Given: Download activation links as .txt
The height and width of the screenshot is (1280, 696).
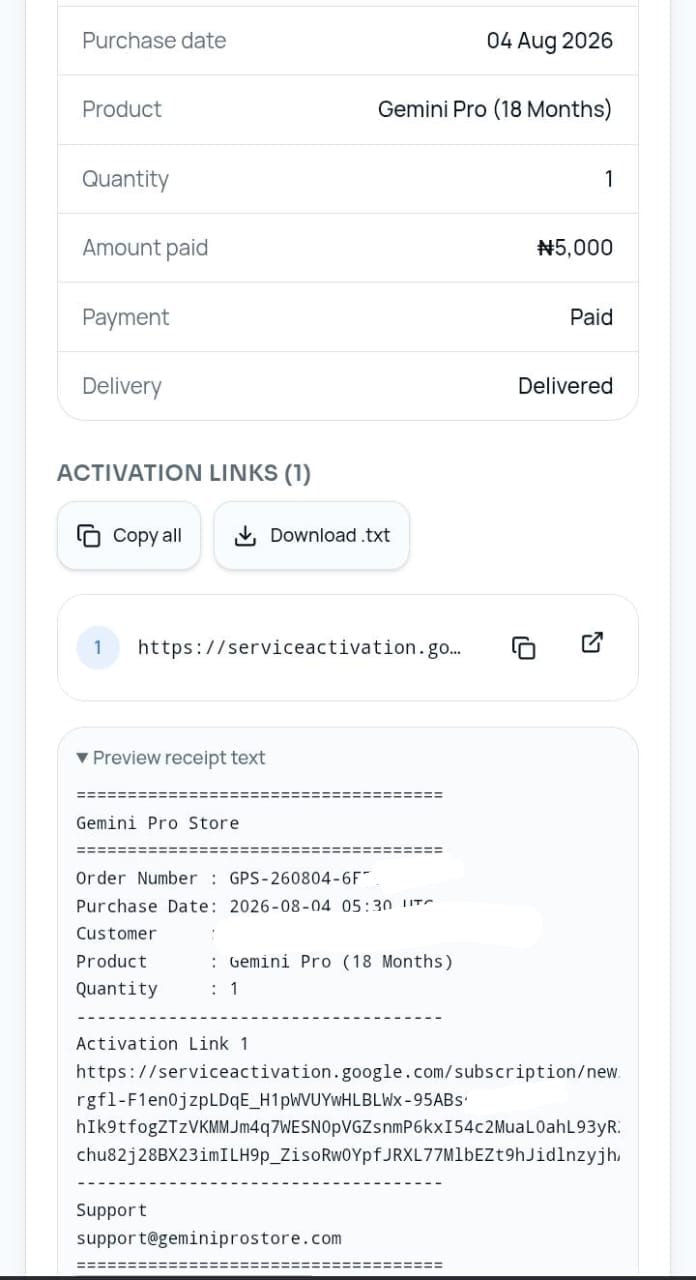Looking at the screenshot, I should coord(312,535).
